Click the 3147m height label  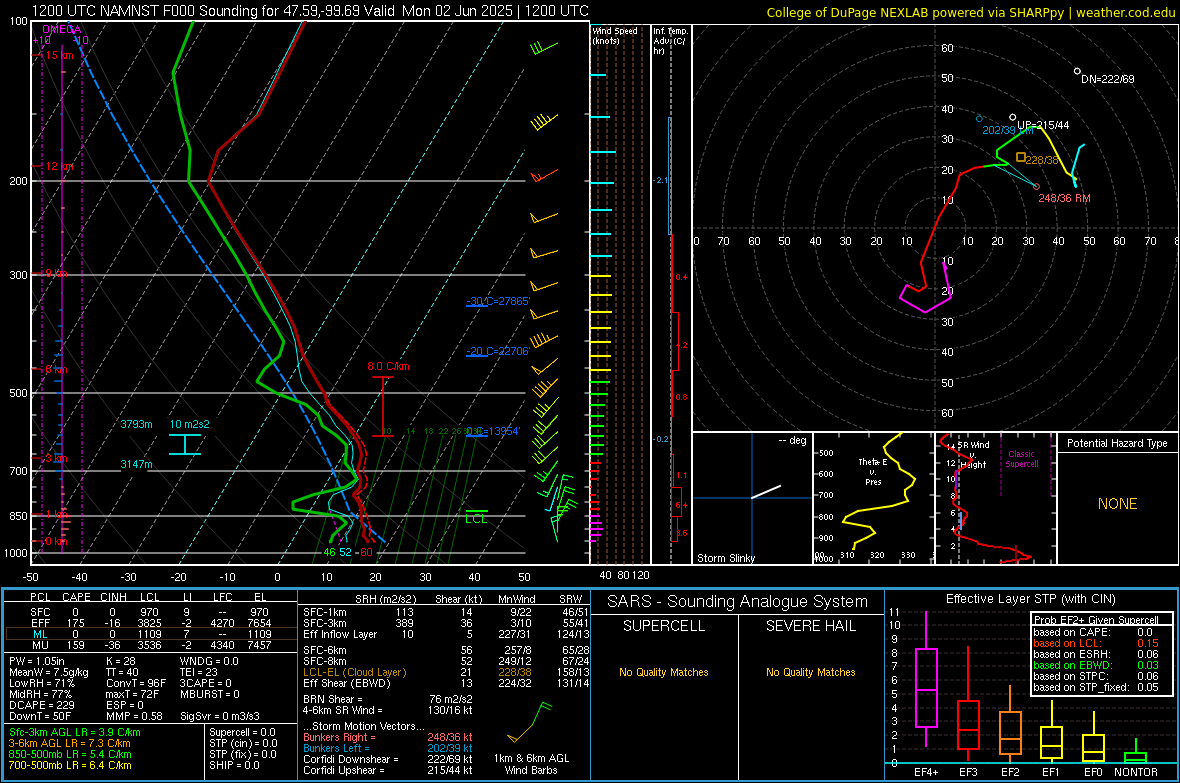[x=136, y=465]
